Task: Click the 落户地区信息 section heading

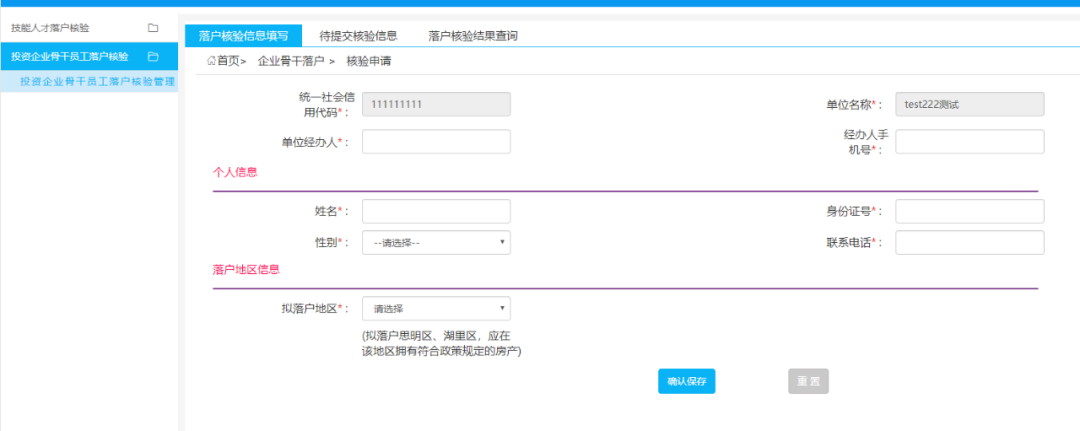Action: pos(247,269)
